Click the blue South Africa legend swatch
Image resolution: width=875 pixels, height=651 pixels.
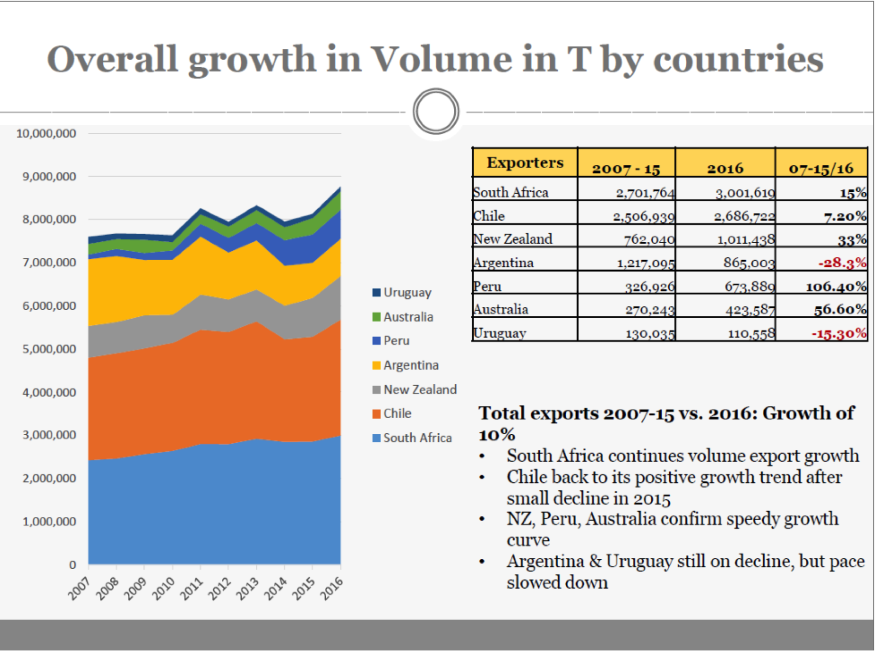pos(376,438)
